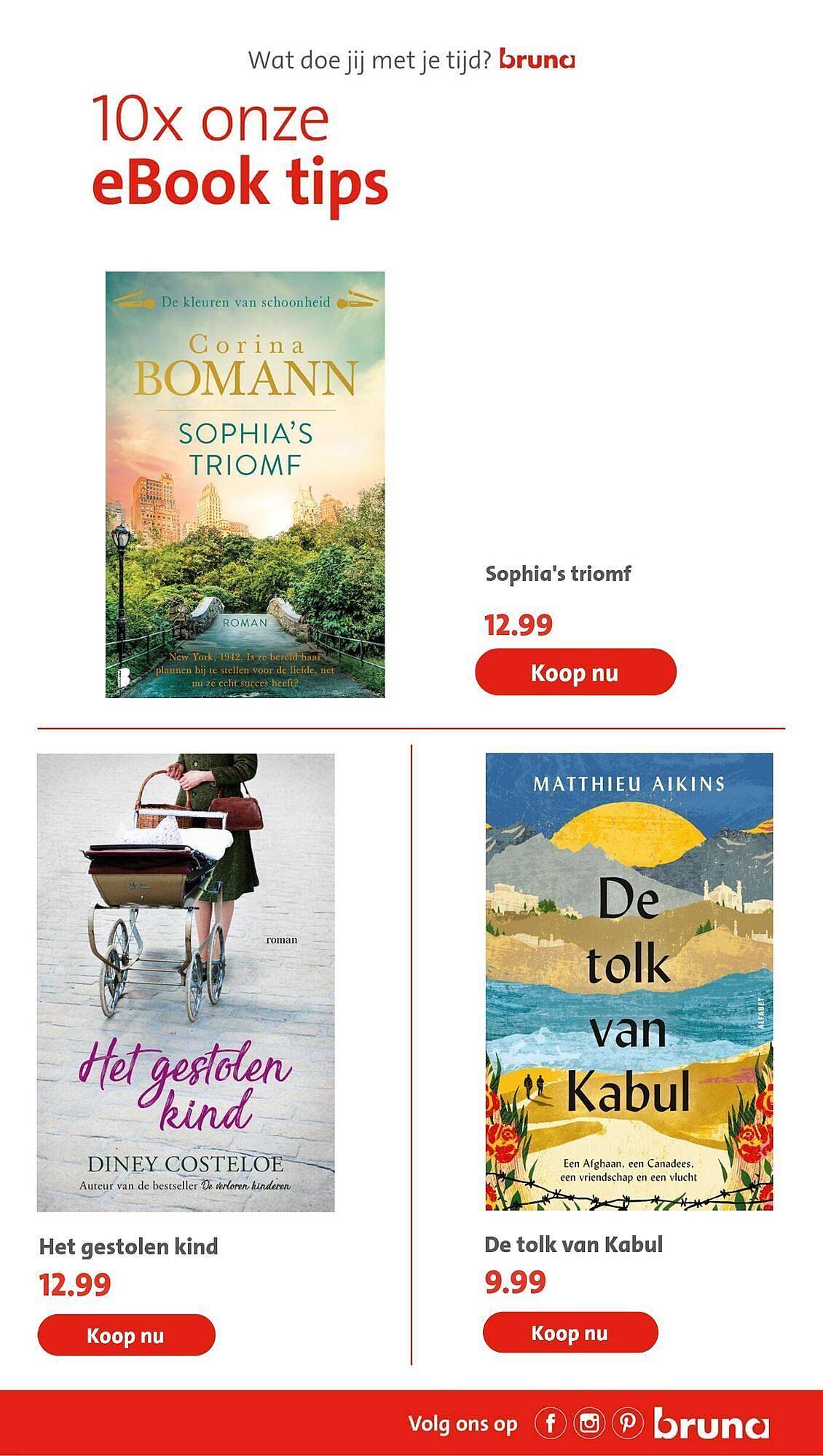
Task: Open Bruna's Instagram icon in footer
Action: (588, 1423)
